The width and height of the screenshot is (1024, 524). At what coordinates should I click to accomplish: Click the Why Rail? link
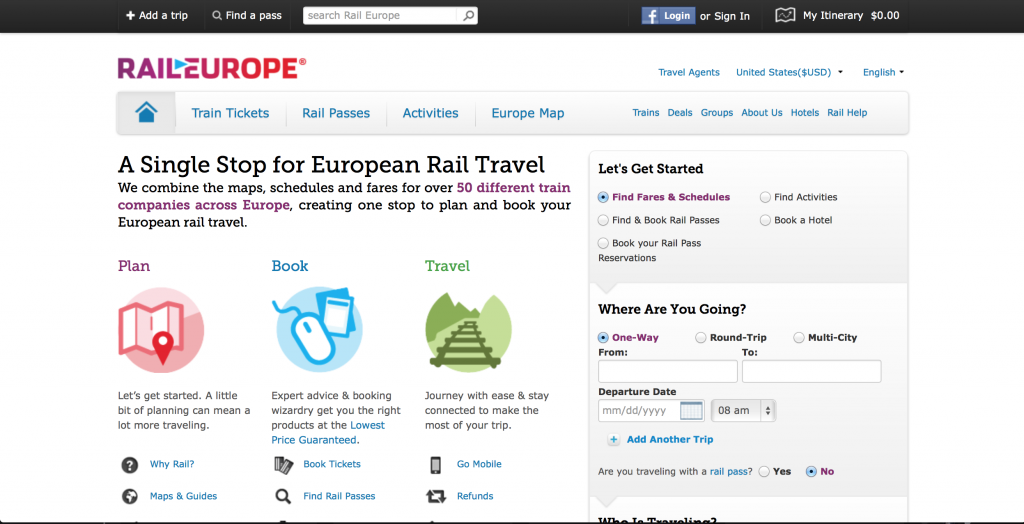pos(172,465)
